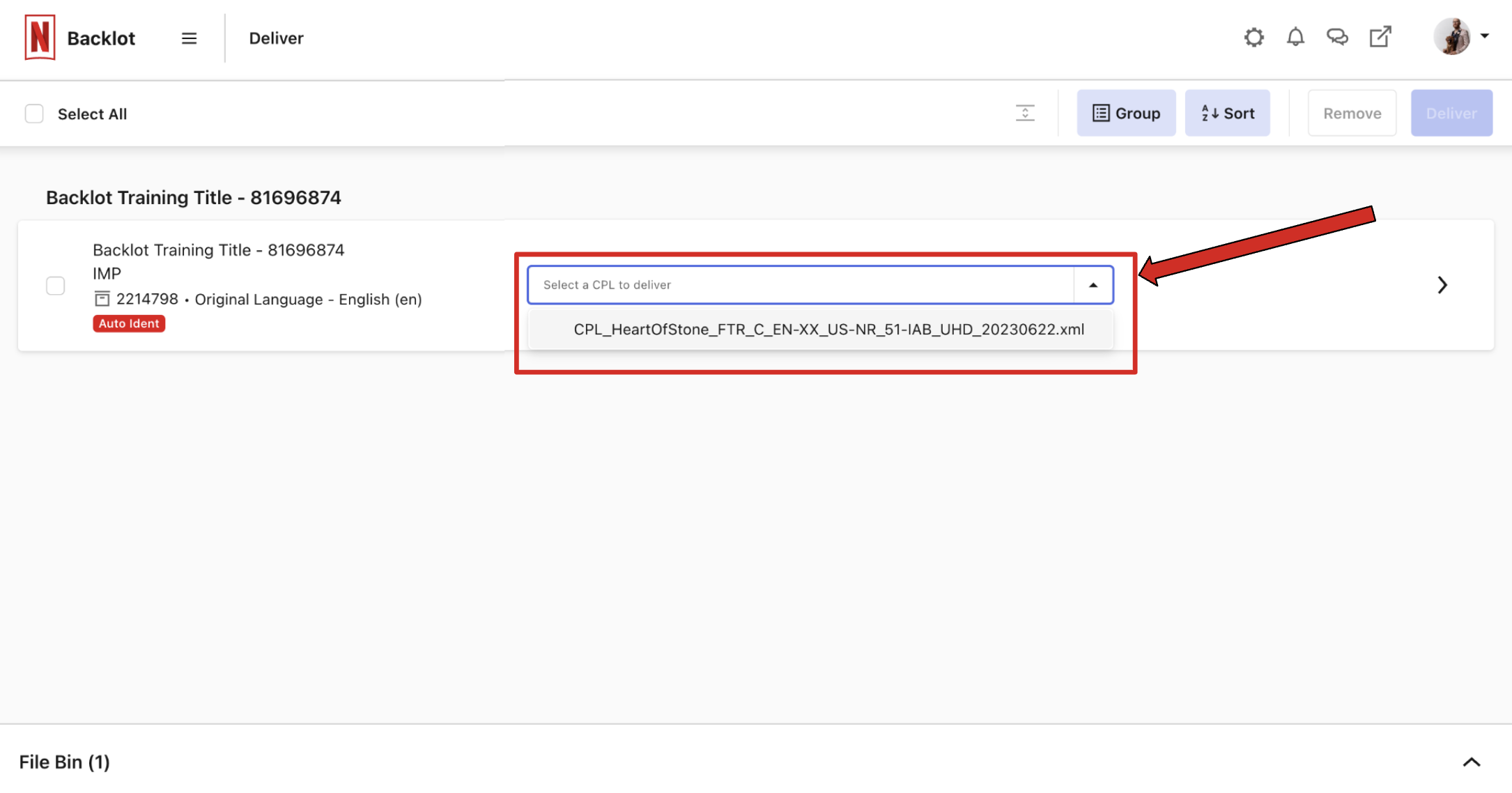Screen dimensions: 1512x793
Task: Click the Deliver button
Action: 1451,113
